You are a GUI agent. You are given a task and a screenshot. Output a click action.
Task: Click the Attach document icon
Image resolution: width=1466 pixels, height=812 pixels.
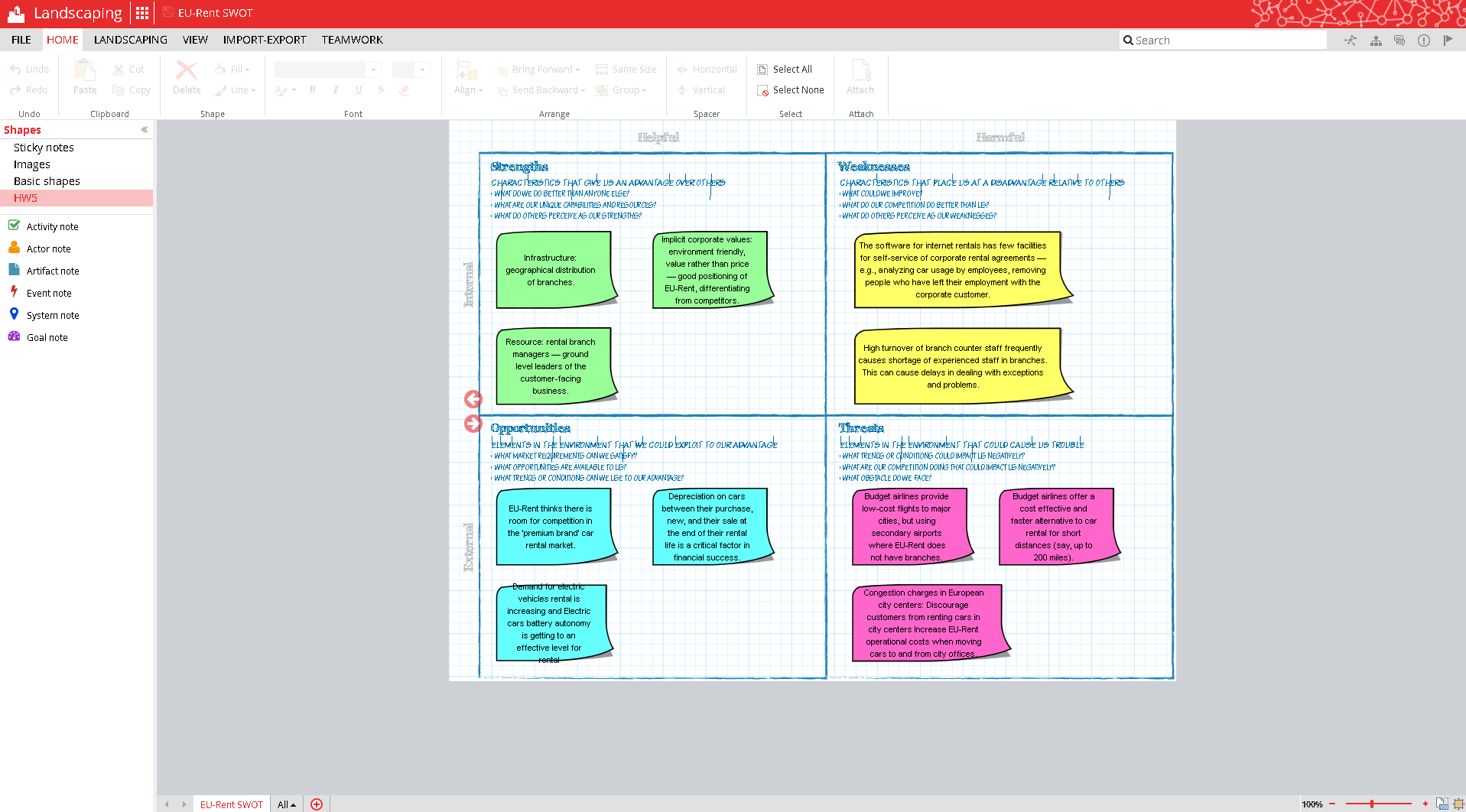[x=861, y=70]
